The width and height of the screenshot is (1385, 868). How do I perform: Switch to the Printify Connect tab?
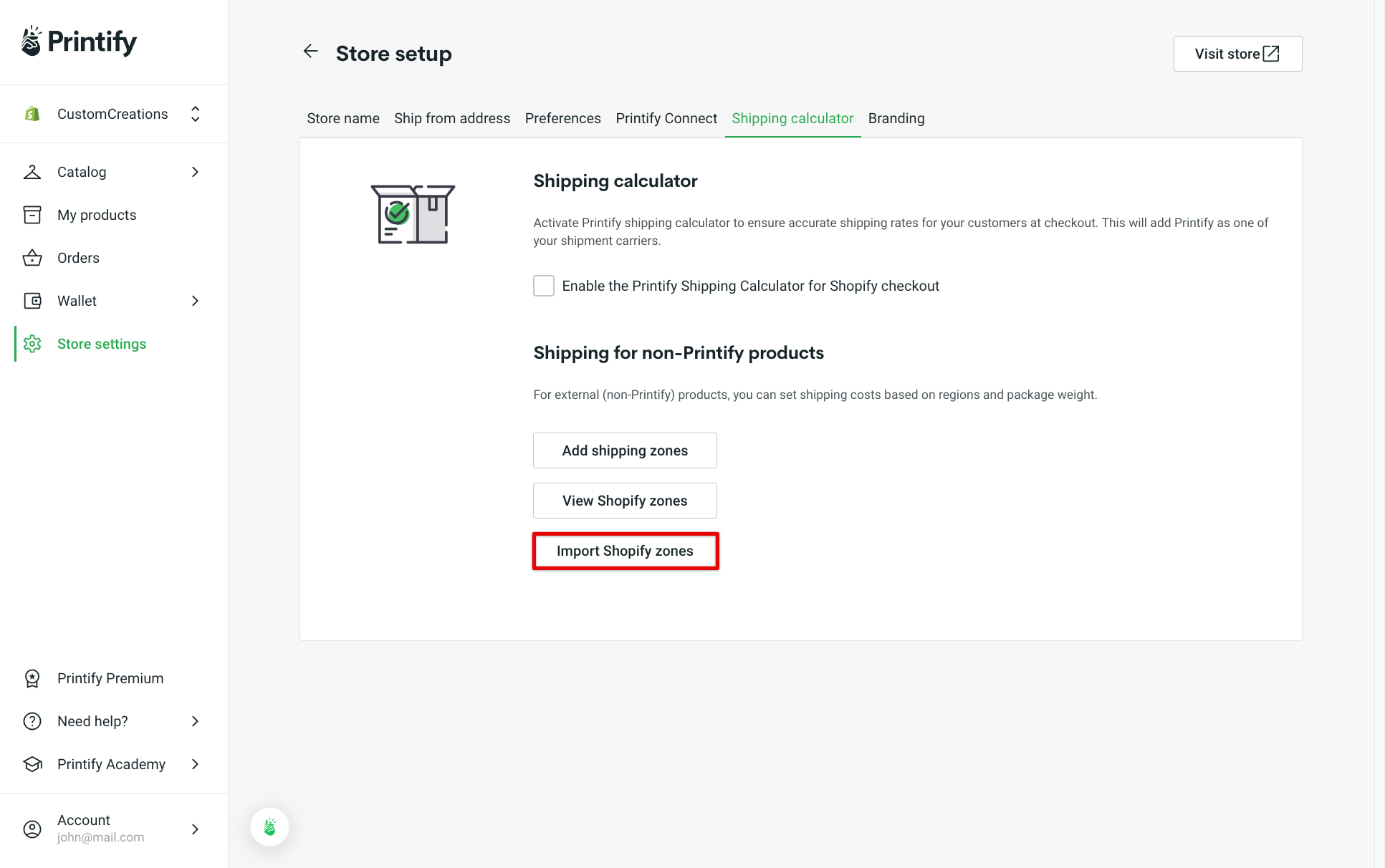coord(666,118)
